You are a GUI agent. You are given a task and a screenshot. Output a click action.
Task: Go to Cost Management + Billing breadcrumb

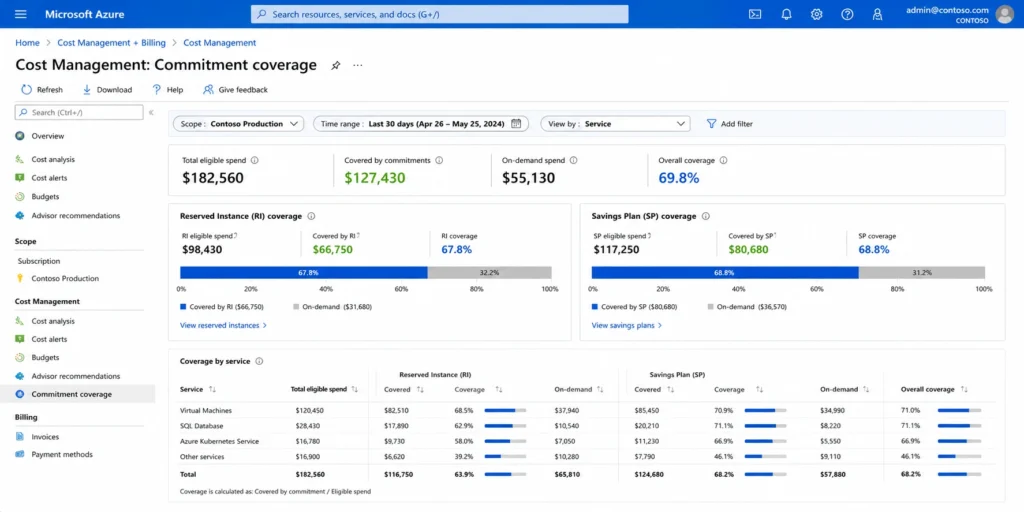111,42
